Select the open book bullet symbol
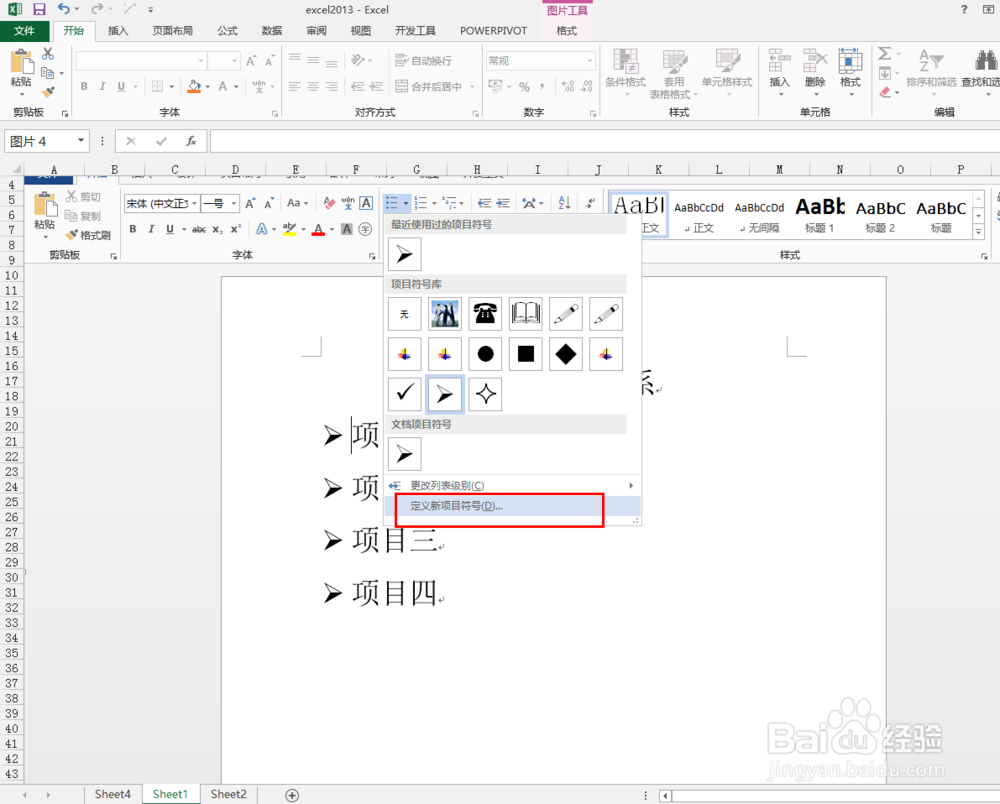Image resolution: width=1000 pixels, height=804 pixels. [x=525, y=313]
